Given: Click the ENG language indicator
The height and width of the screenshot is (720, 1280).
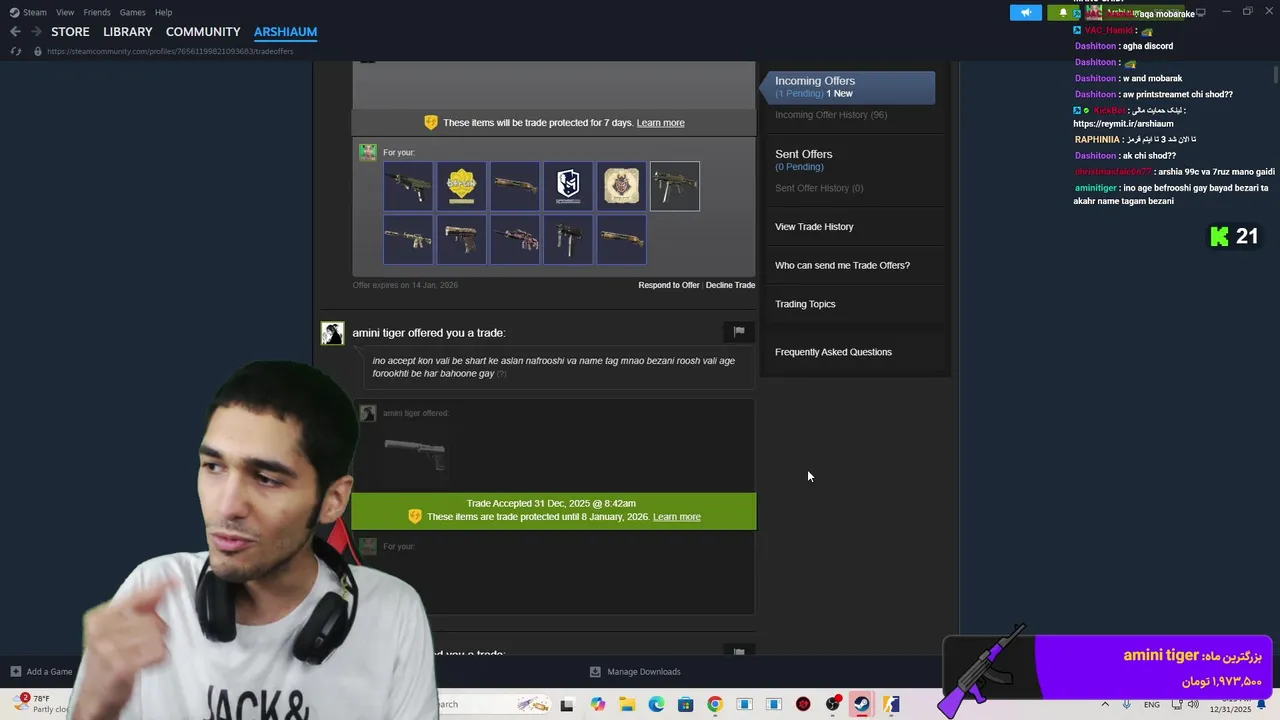Looking at the screenshot, I should (1152, 705).
